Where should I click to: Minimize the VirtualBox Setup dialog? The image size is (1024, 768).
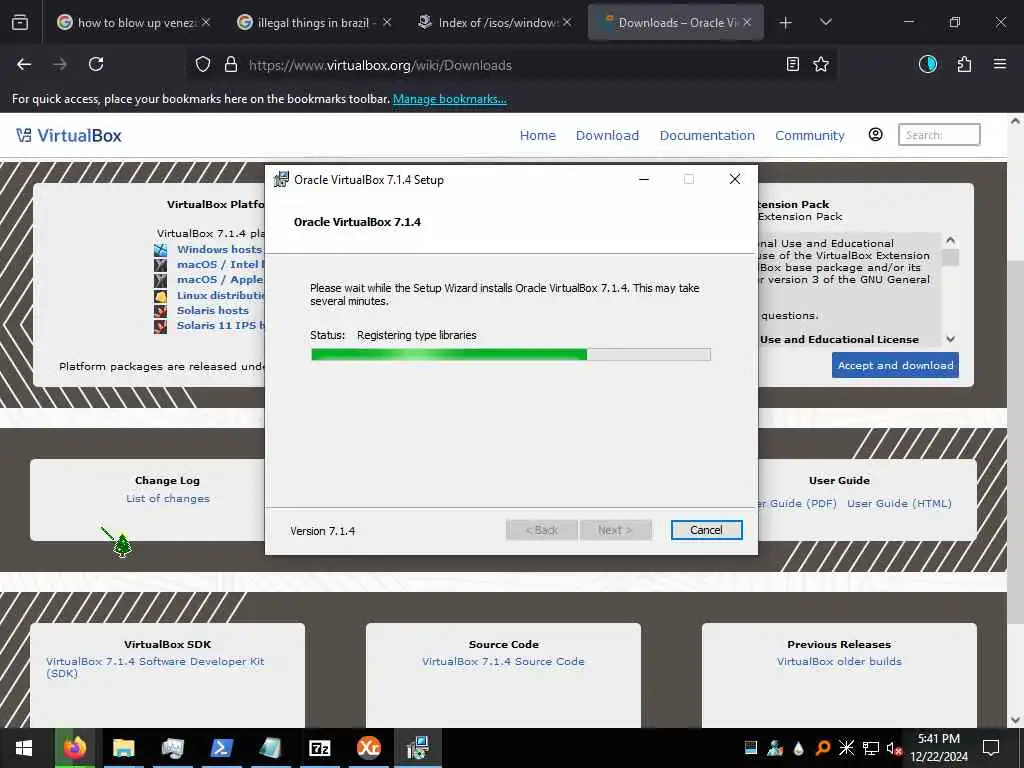pyautogui.click(x=644, y=180)
